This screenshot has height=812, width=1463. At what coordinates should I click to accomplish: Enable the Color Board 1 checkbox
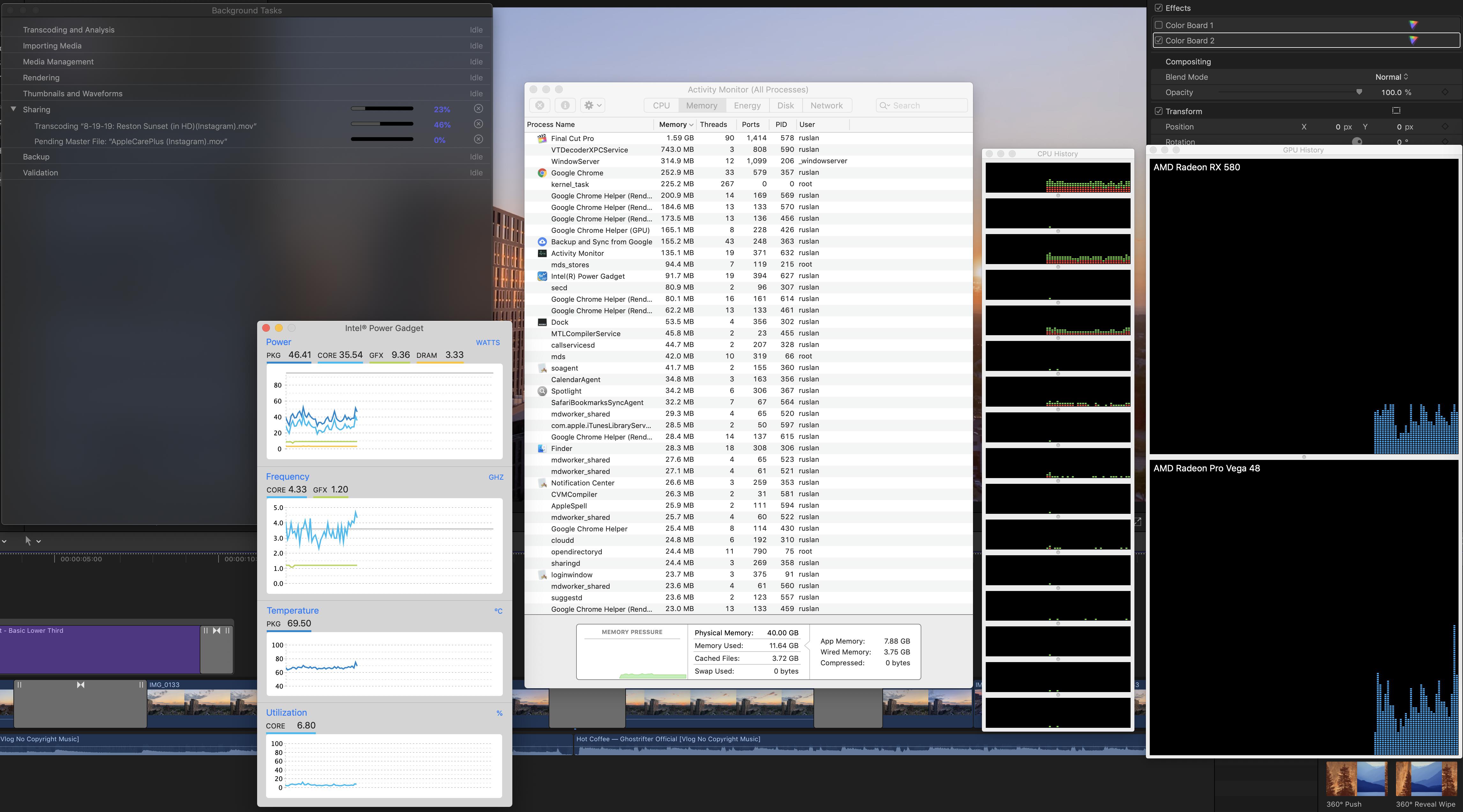click(x=1159, y=25)
